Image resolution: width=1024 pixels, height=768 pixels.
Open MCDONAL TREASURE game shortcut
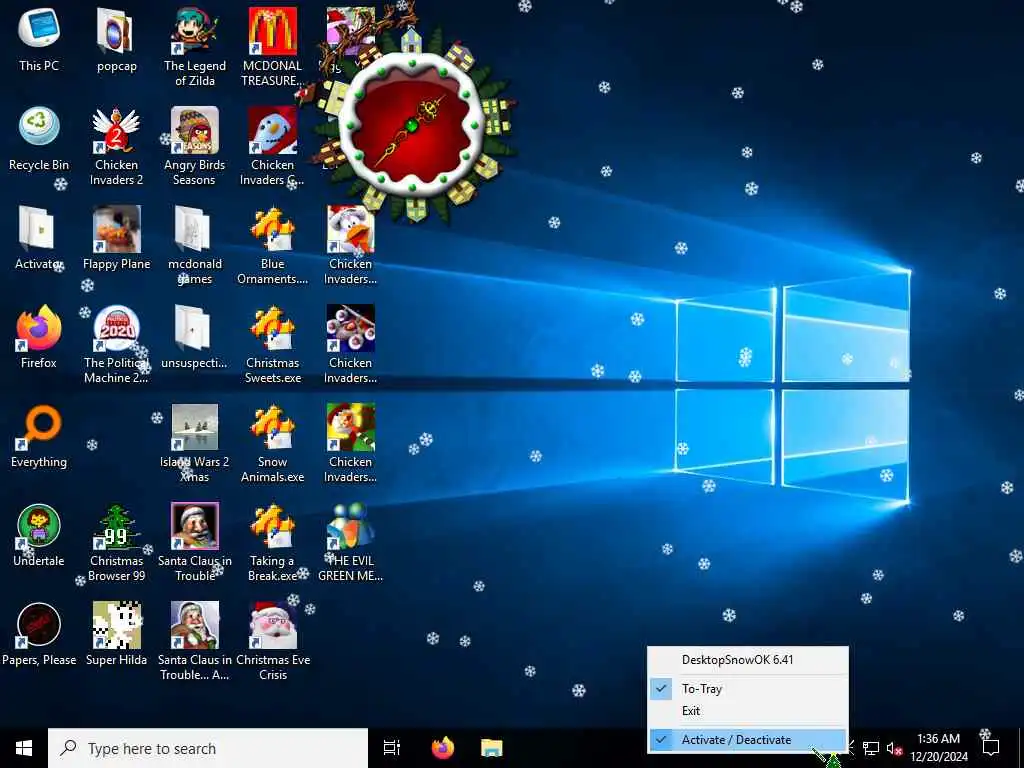(x=272, y=47)
